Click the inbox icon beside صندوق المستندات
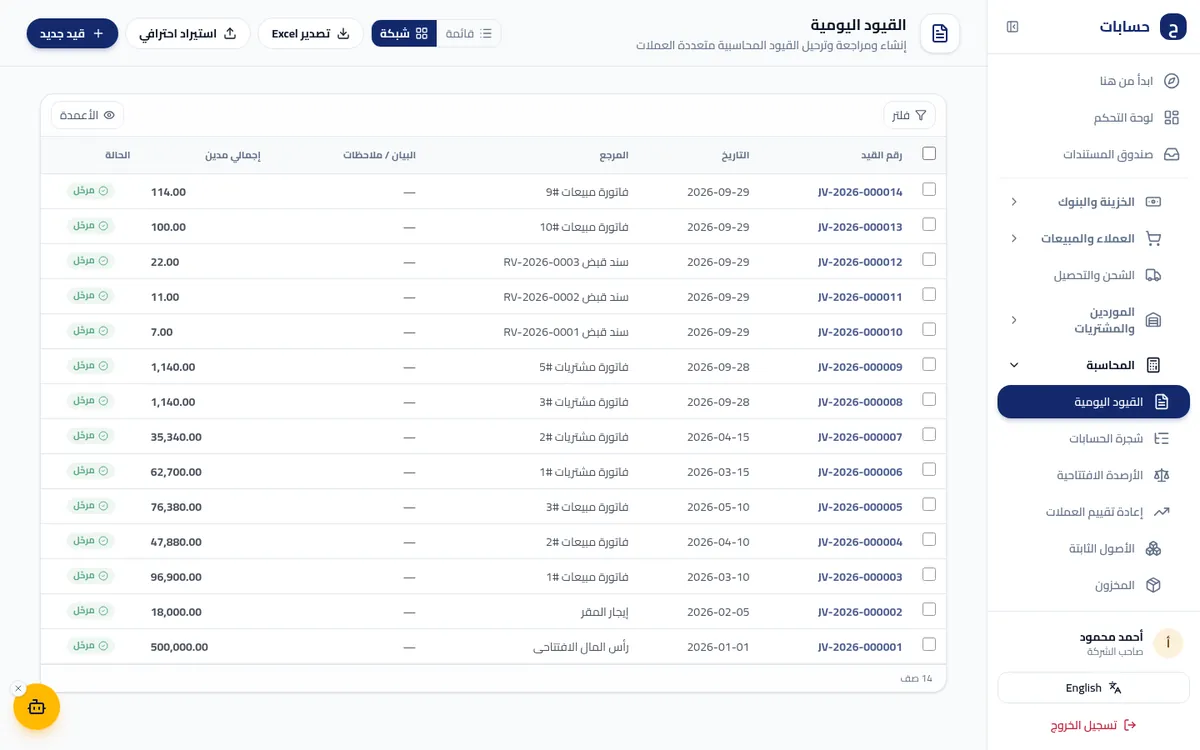The height and width of the screenshot is (750, 1200). click(x=1172, y=155)
